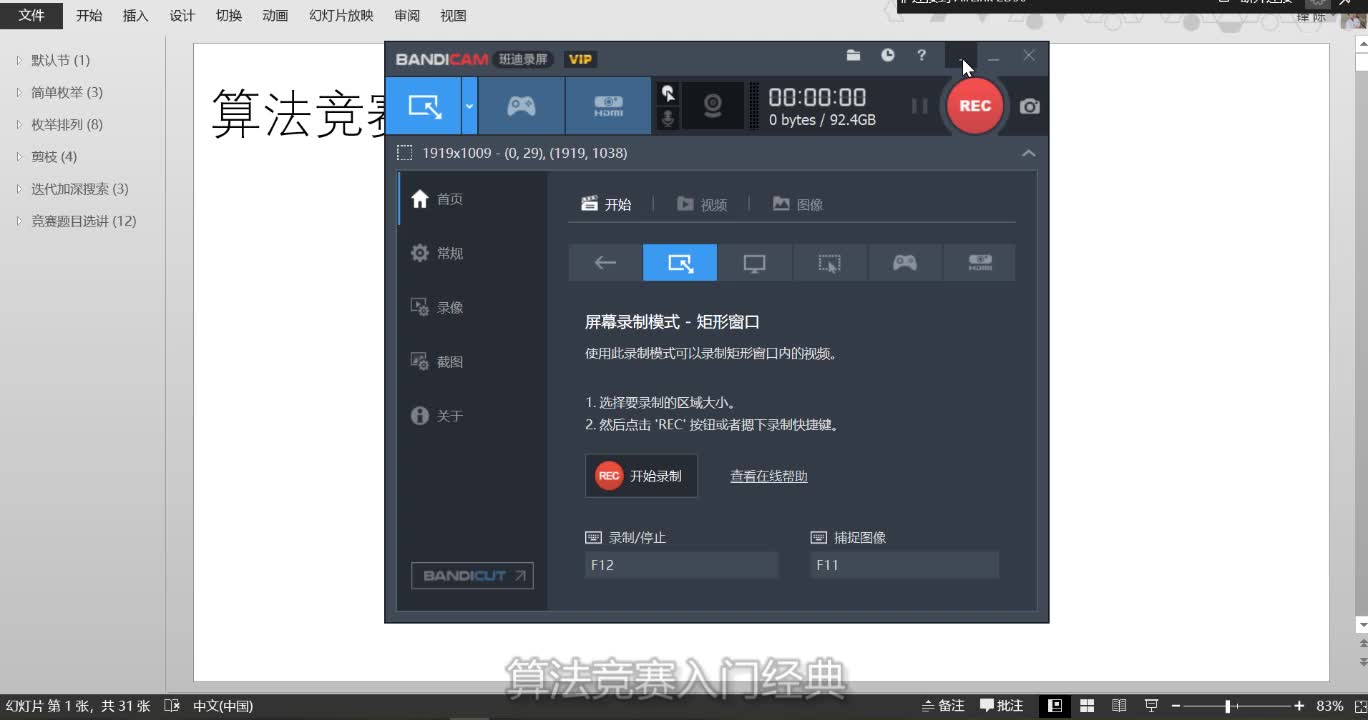The height and width of the screenshot is (720, 1368).
Task: Open PowerPoint 审阅 ribbon tab
Action: click(407, 16)
